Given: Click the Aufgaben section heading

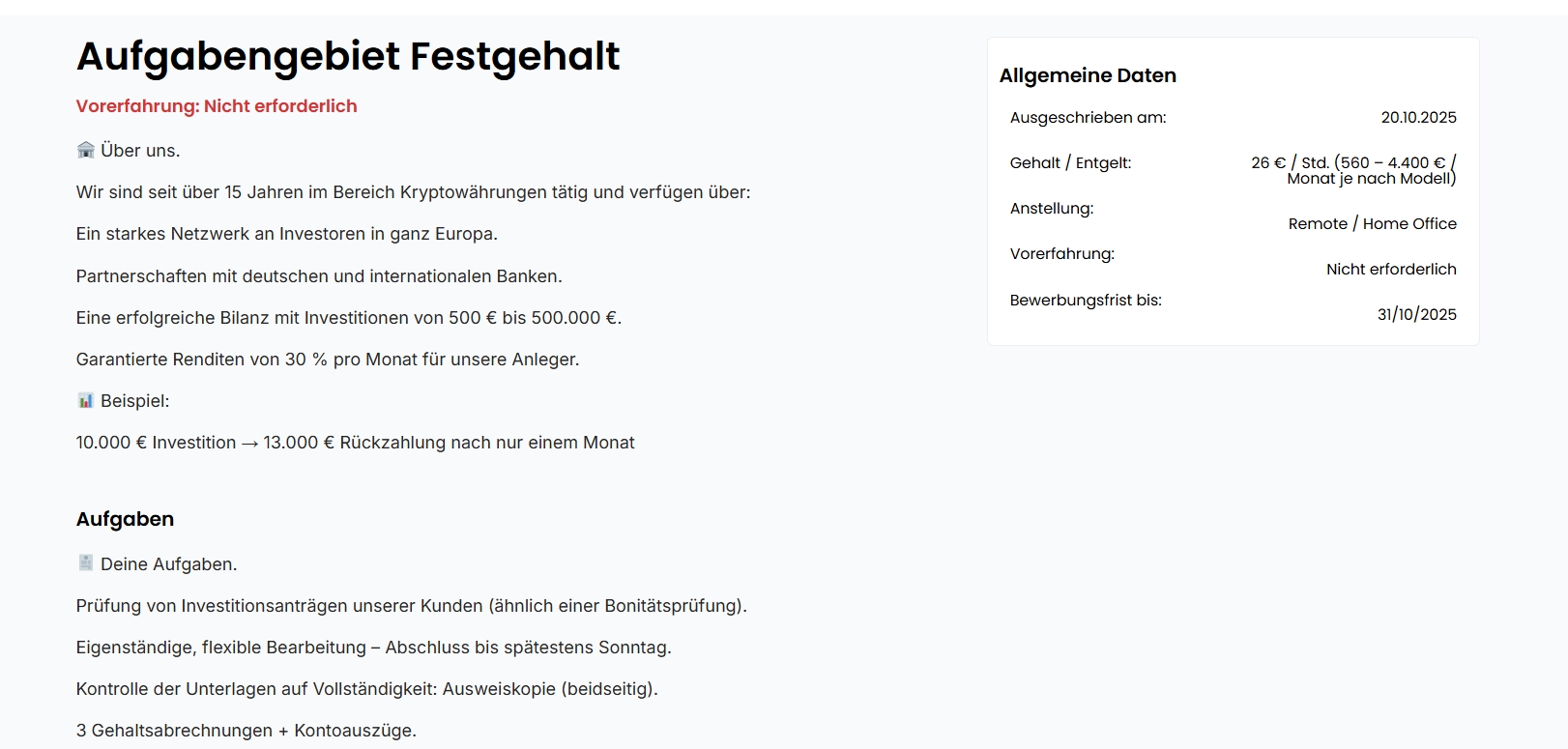Looking at the screenshot, I should 126,519.
